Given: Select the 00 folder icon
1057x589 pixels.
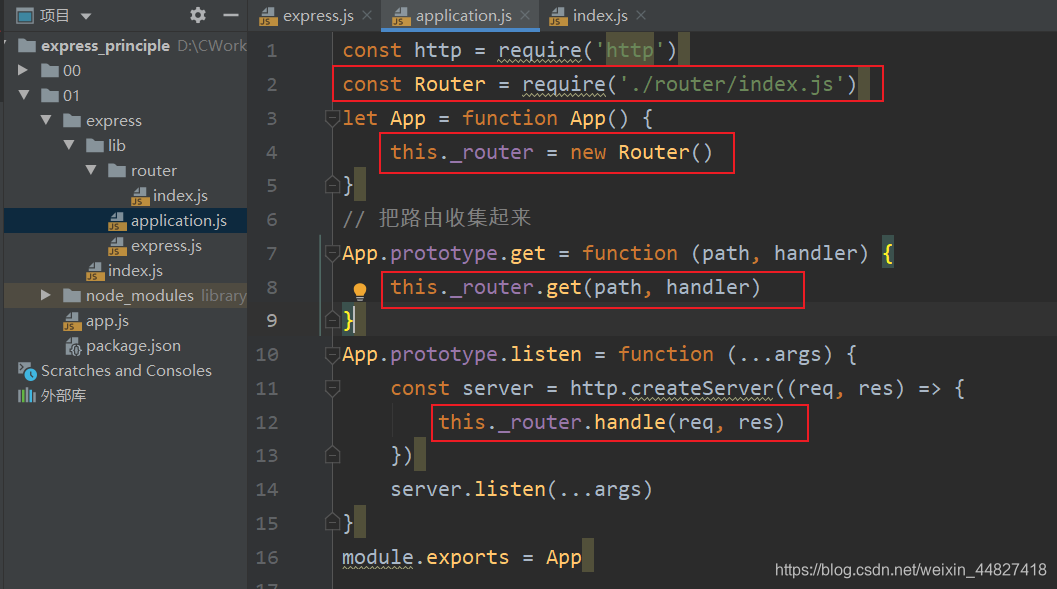Looking at the screenshot, I should (50, 70).
